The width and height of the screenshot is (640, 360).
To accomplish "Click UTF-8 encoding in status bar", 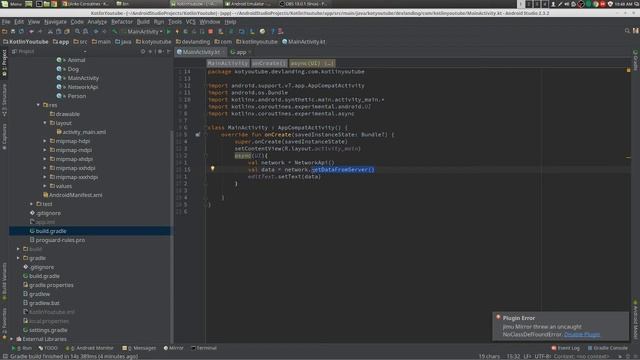I will pyautogui.click(x=542, y=356).
